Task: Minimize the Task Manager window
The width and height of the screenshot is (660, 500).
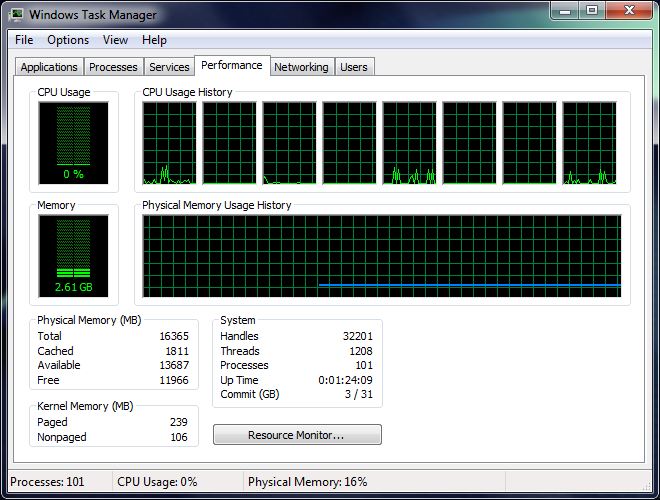Action: pos(564,11)
